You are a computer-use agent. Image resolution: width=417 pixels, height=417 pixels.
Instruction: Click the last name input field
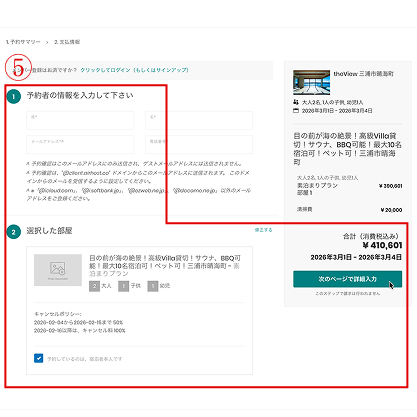click(x=80, y=120)
